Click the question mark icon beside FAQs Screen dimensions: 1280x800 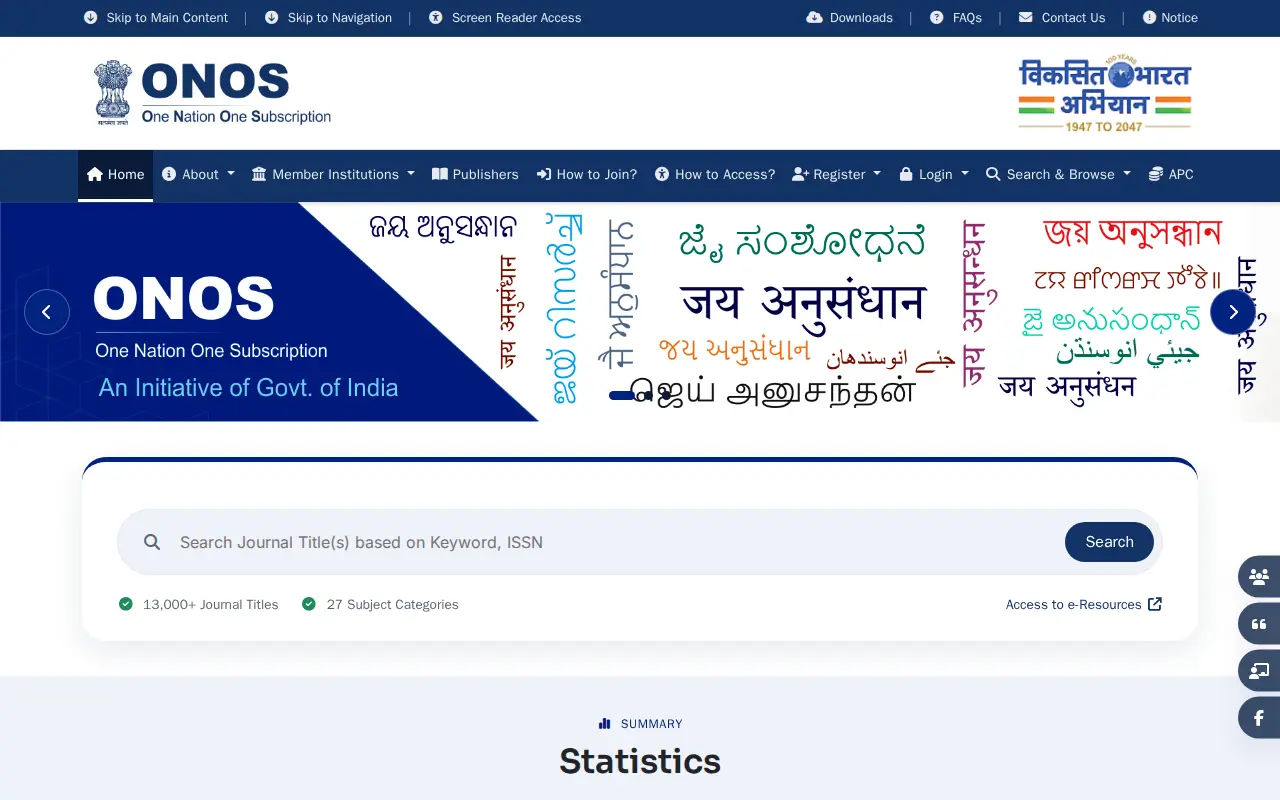[x=936, y=18]
